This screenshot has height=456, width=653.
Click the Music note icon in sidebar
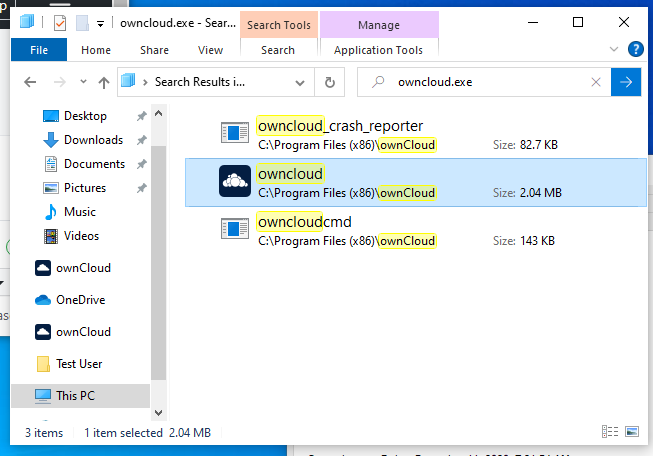click(51, 212)
